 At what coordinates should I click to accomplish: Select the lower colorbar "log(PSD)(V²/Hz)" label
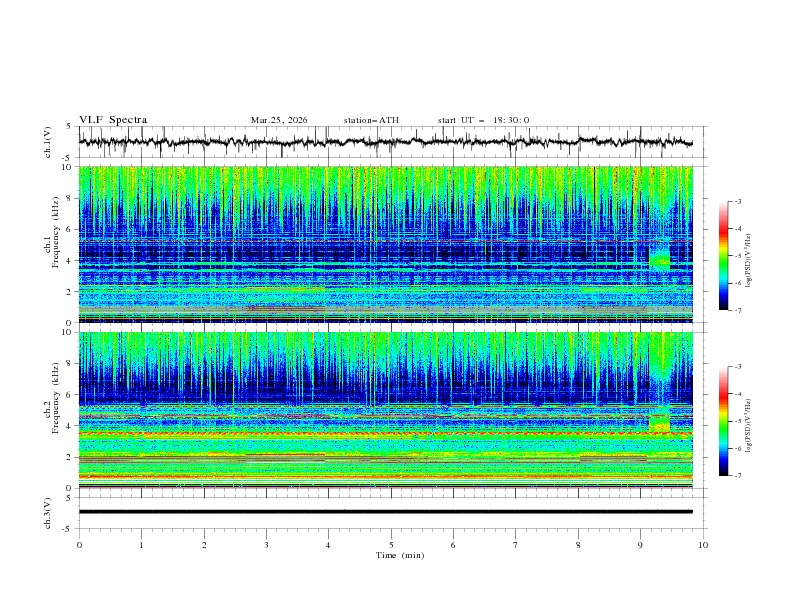[x=748, y=425]
